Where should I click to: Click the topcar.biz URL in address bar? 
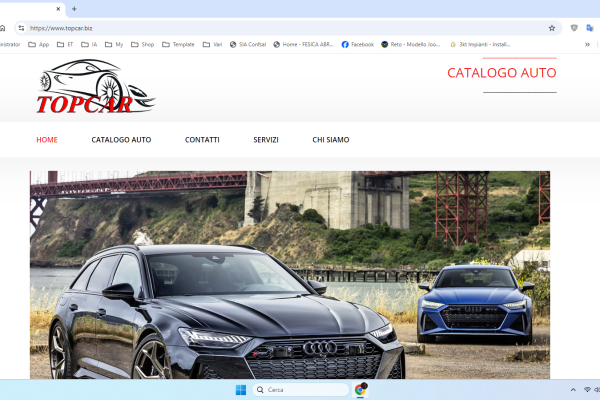tap(61, 28)
